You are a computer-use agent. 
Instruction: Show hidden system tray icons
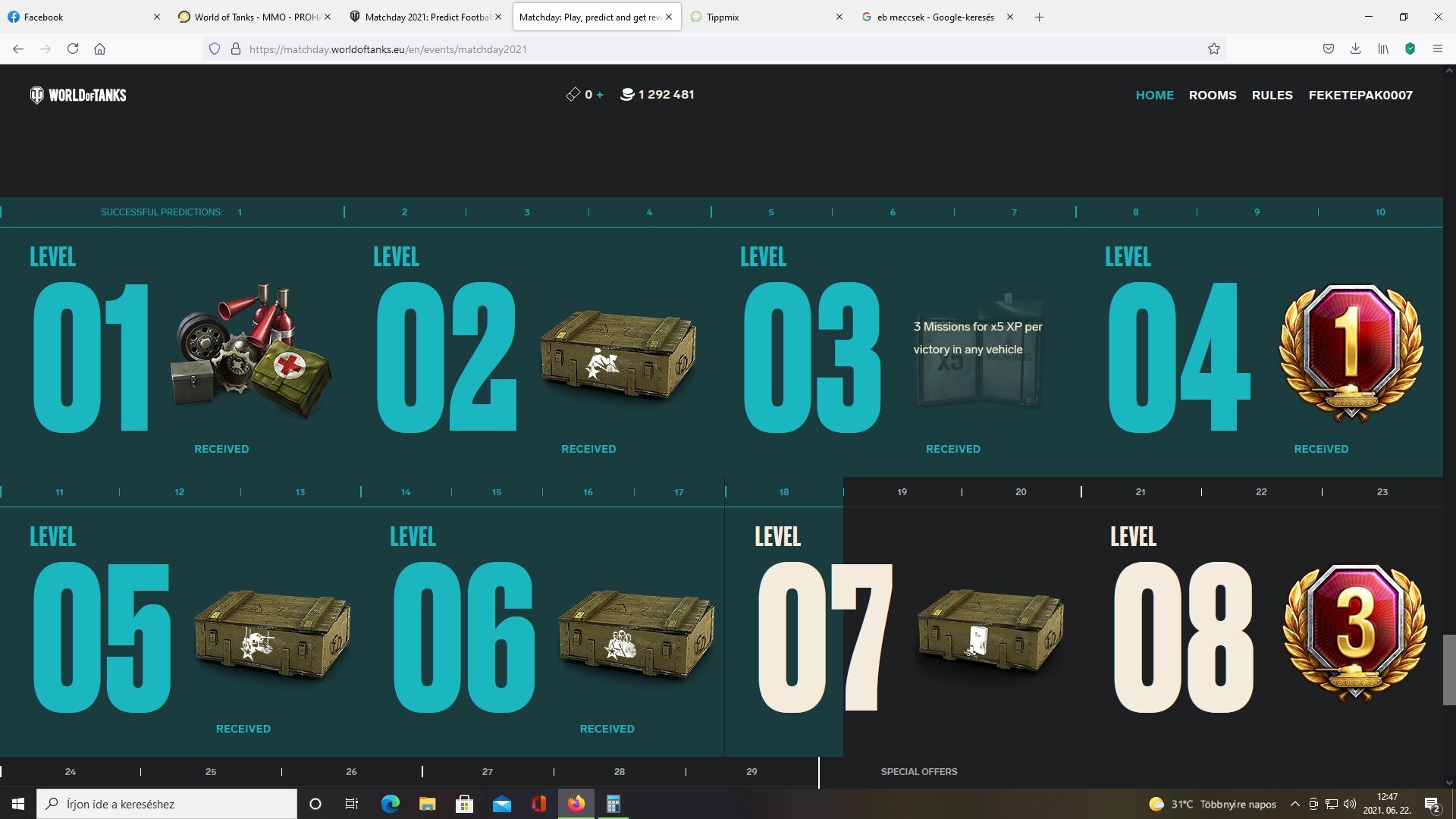point(1295,804)
